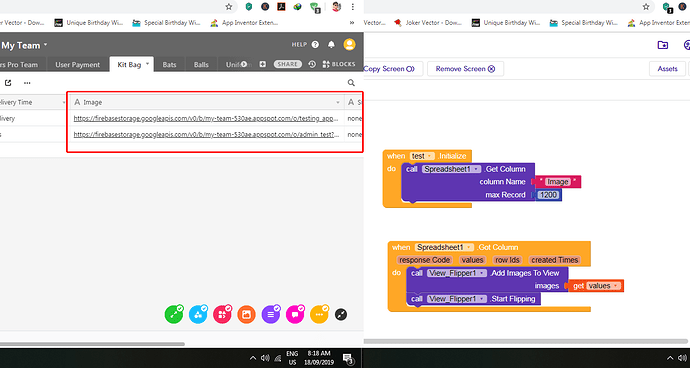Viewport: 690px width, 368px height.
Task: Open base revision history clock icon
Action: click(312, 64)
